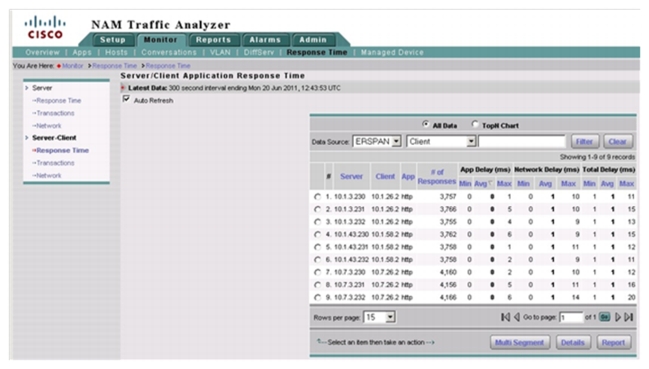Click the green Go button beside page field
Viewport: 649px width, 369px height.
click(604, 317)
